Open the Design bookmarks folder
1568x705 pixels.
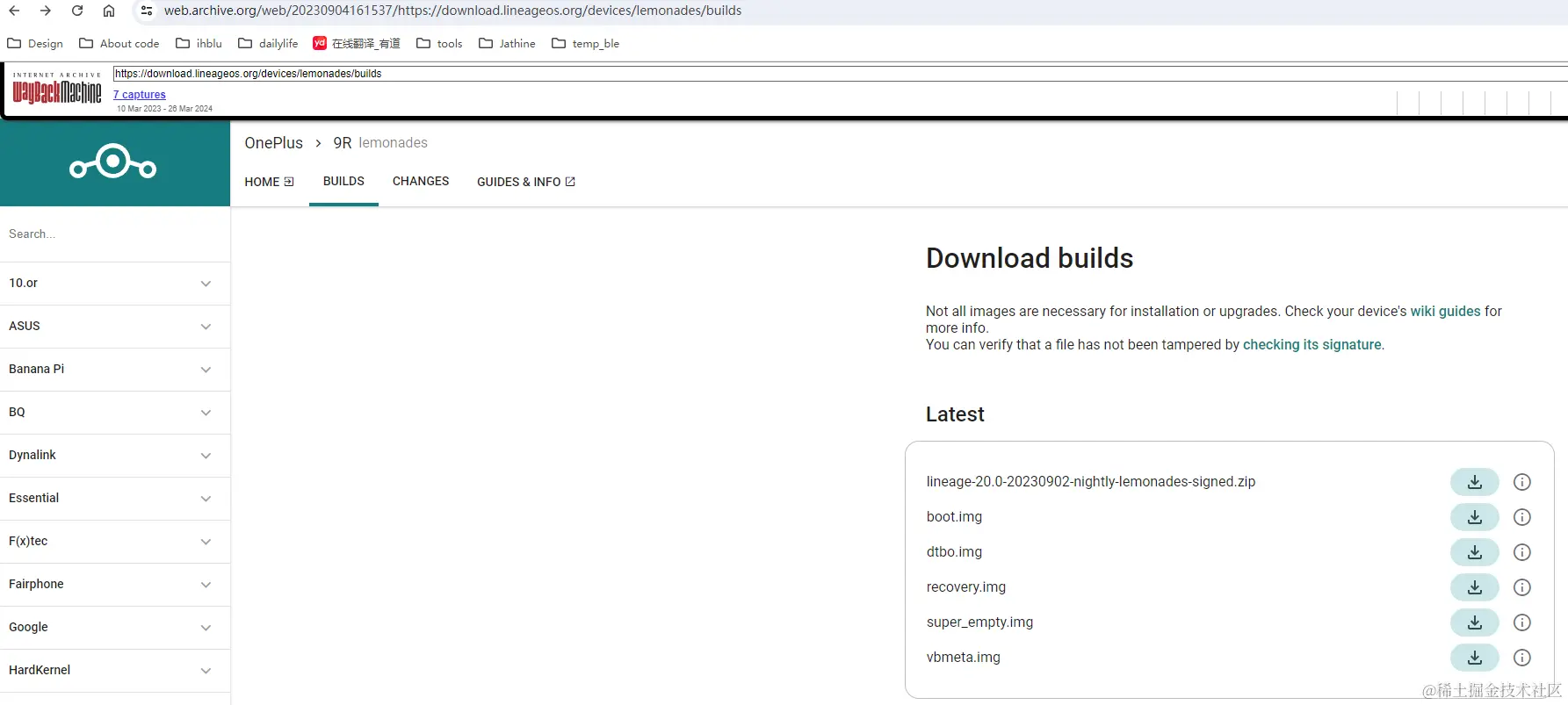pyautogui.click(x=35, y=43)
